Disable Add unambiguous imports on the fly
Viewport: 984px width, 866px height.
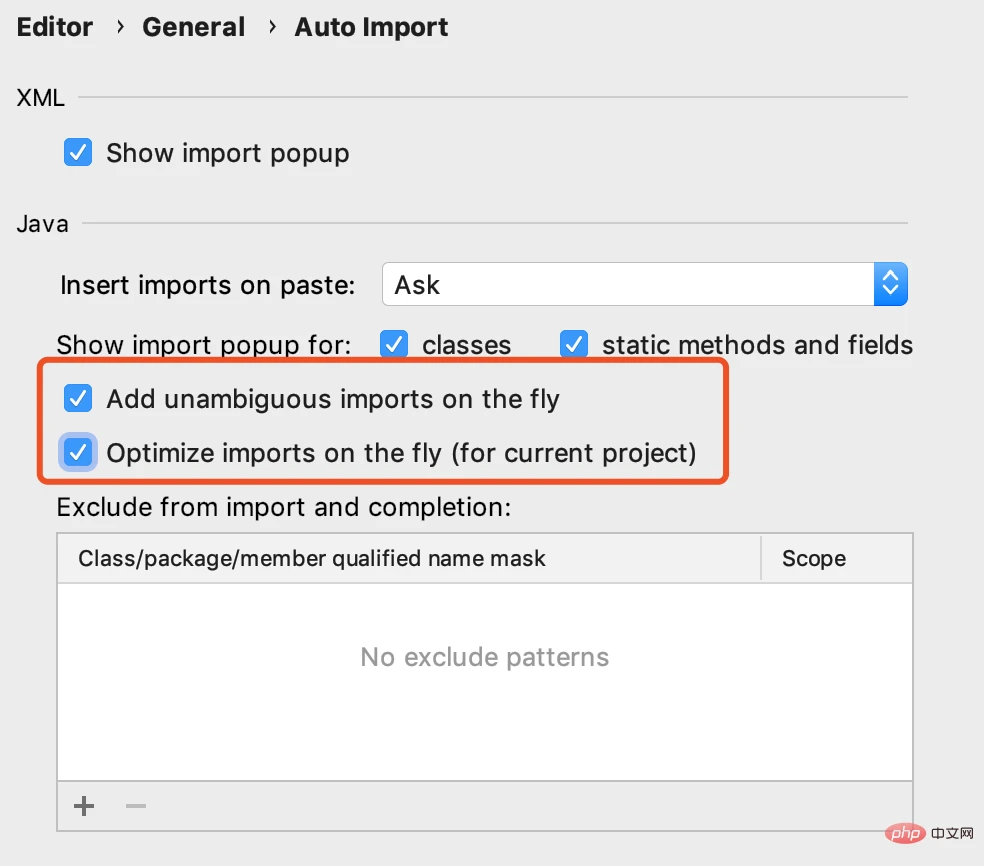point(78,398)
